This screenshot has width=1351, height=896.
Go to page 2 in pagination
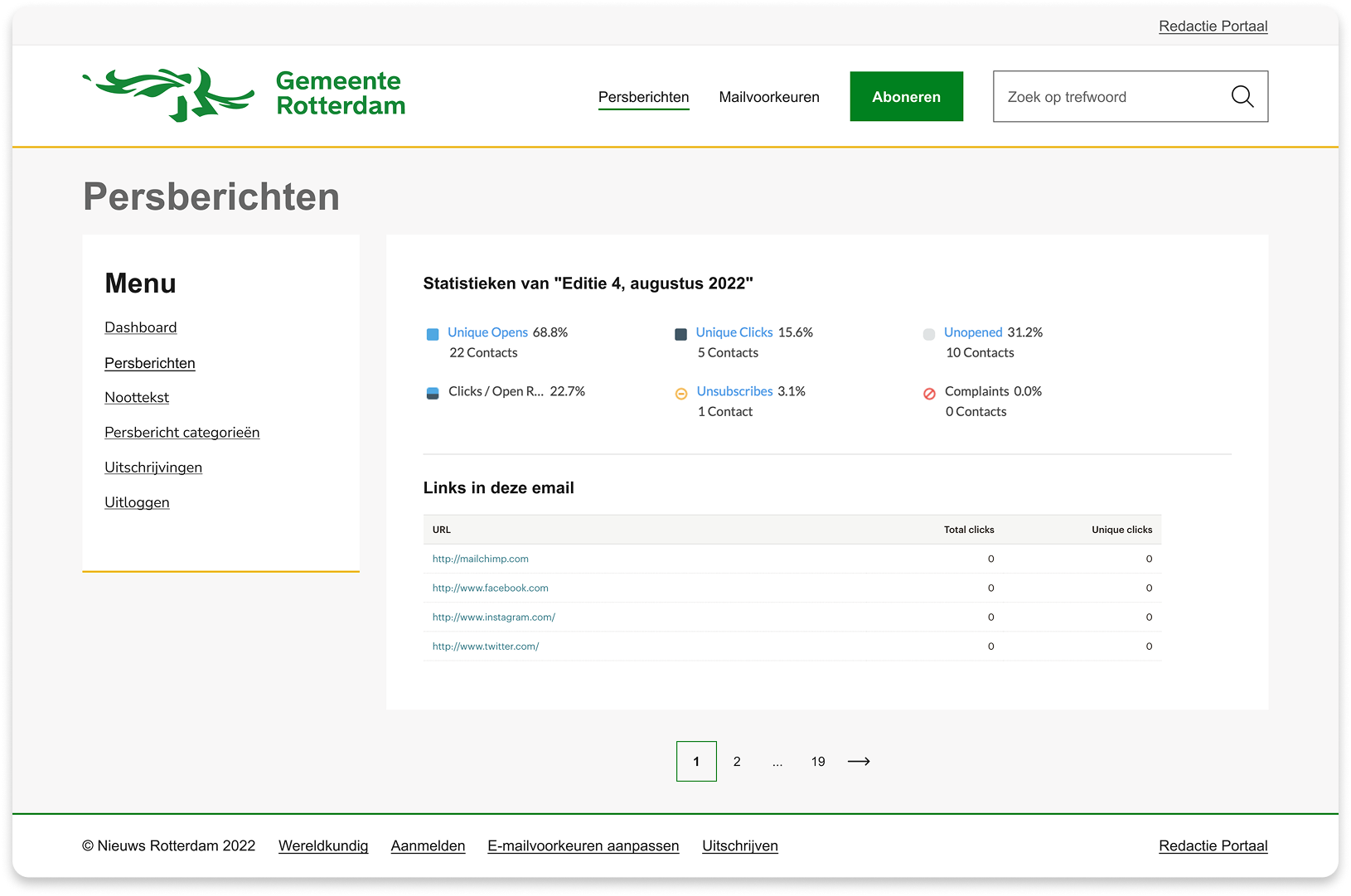pyautogui.click(x=737, y=761)
